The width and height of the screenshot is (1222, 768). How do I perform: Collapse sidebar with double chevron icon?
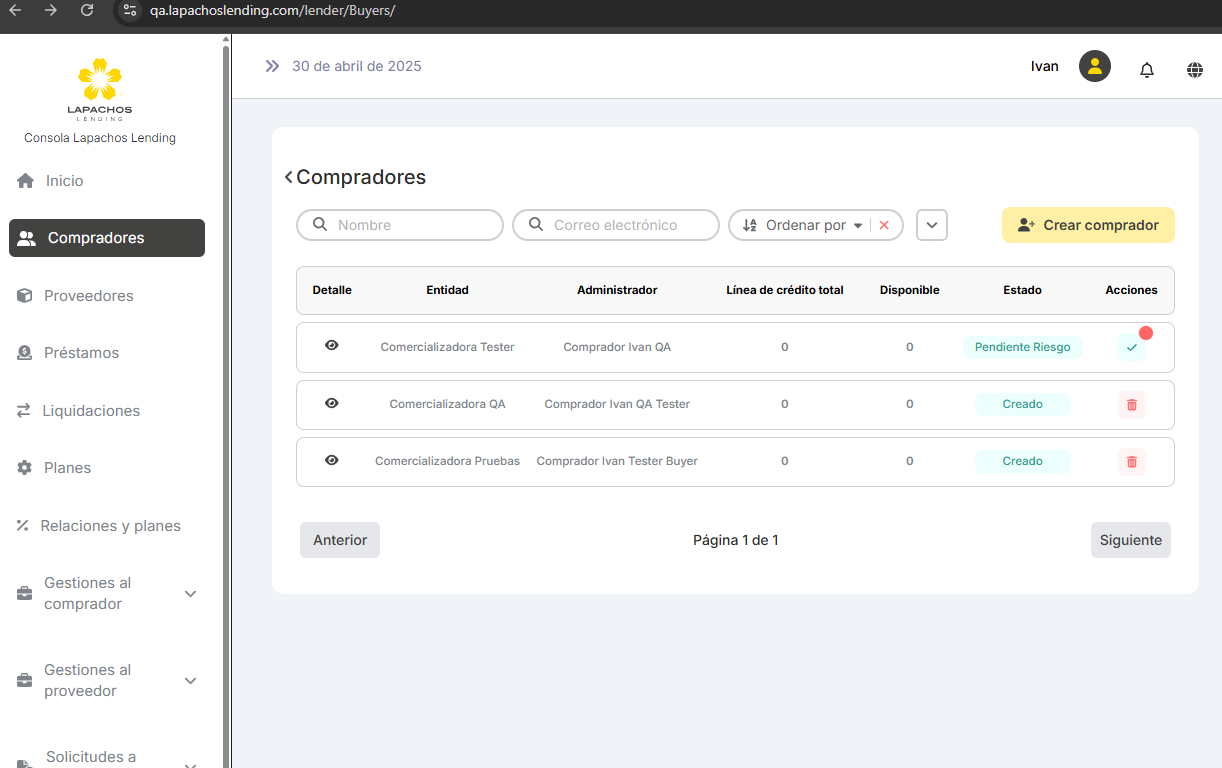(x=272, y=67)
